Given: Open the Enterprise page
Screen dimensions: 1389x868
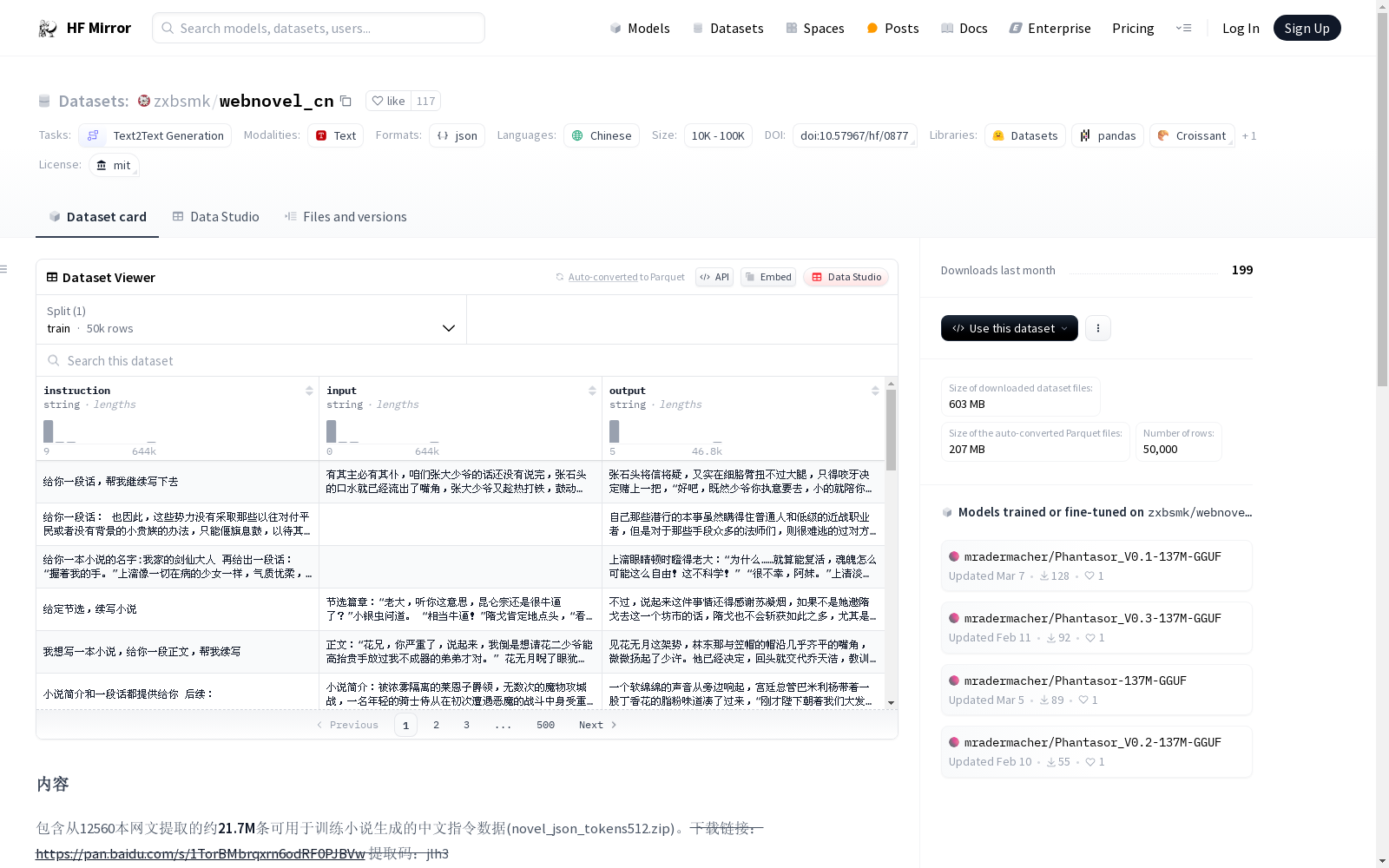Looking at the screenshot, I should click(x=1050, y=28).
